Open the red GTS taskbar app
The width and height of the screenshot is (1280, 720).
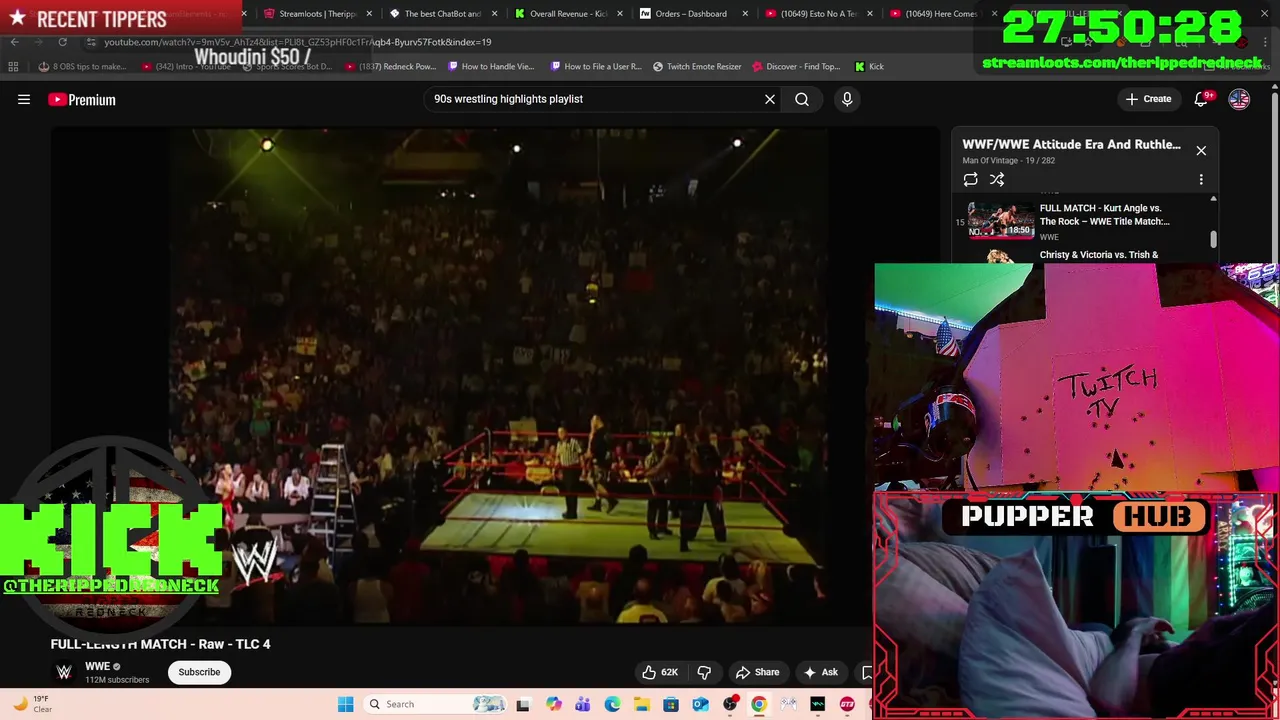tap(847, 704)
